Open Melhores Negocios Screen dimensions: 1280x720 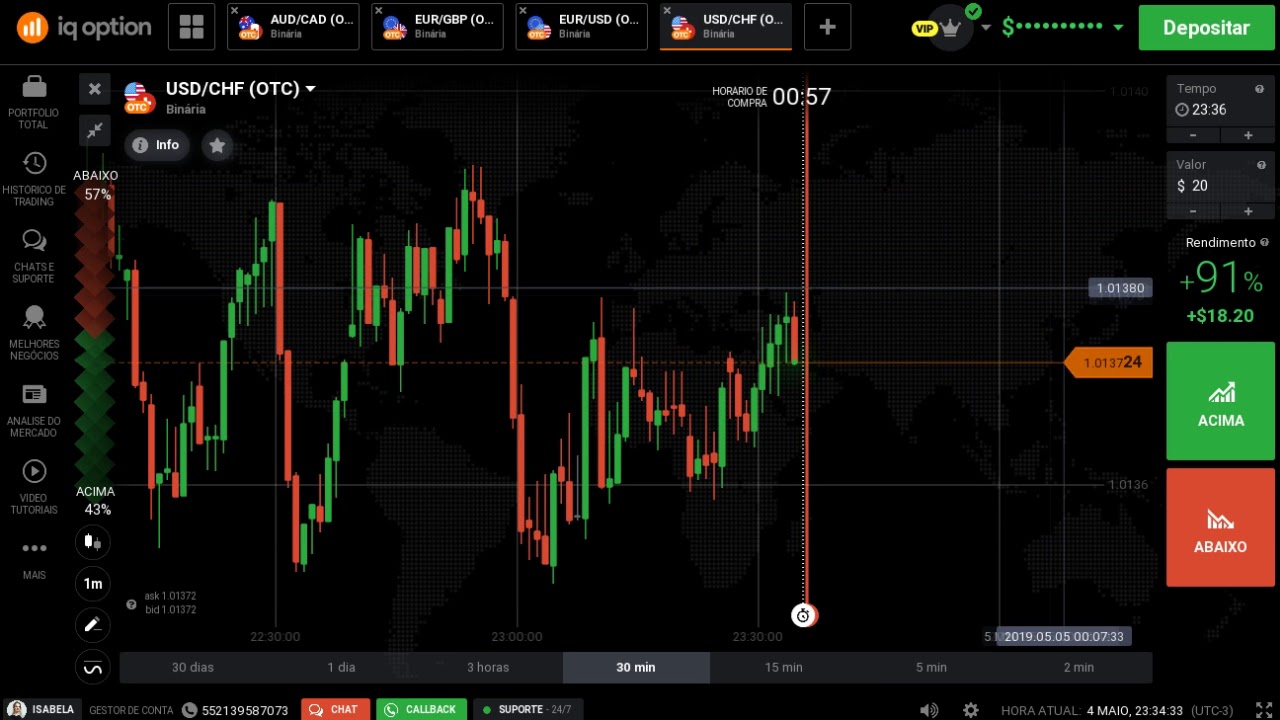point(34,334)
